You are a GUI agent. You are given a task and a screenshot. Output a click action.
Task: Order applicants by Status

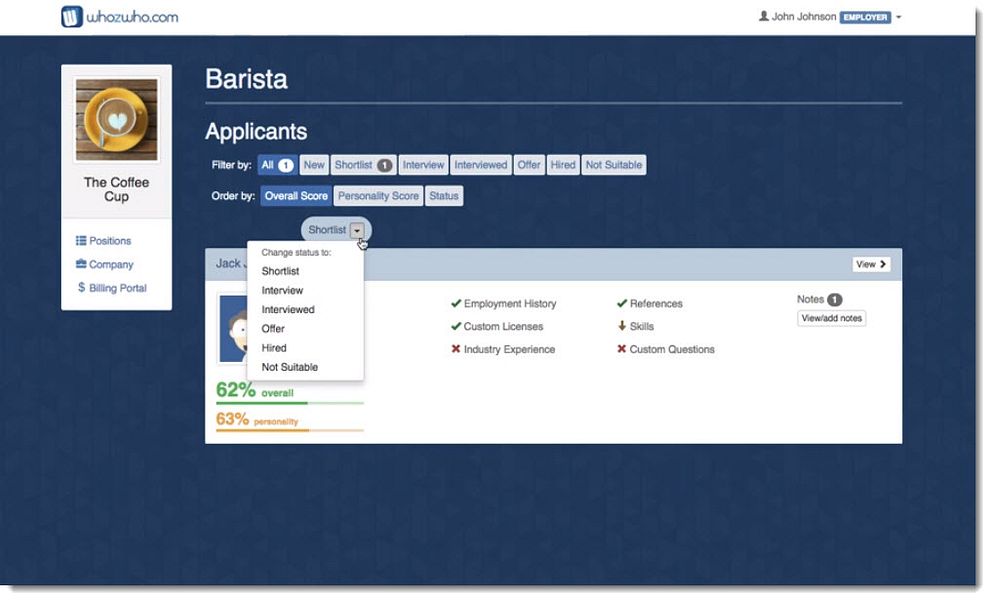click(x=444, y=196)
